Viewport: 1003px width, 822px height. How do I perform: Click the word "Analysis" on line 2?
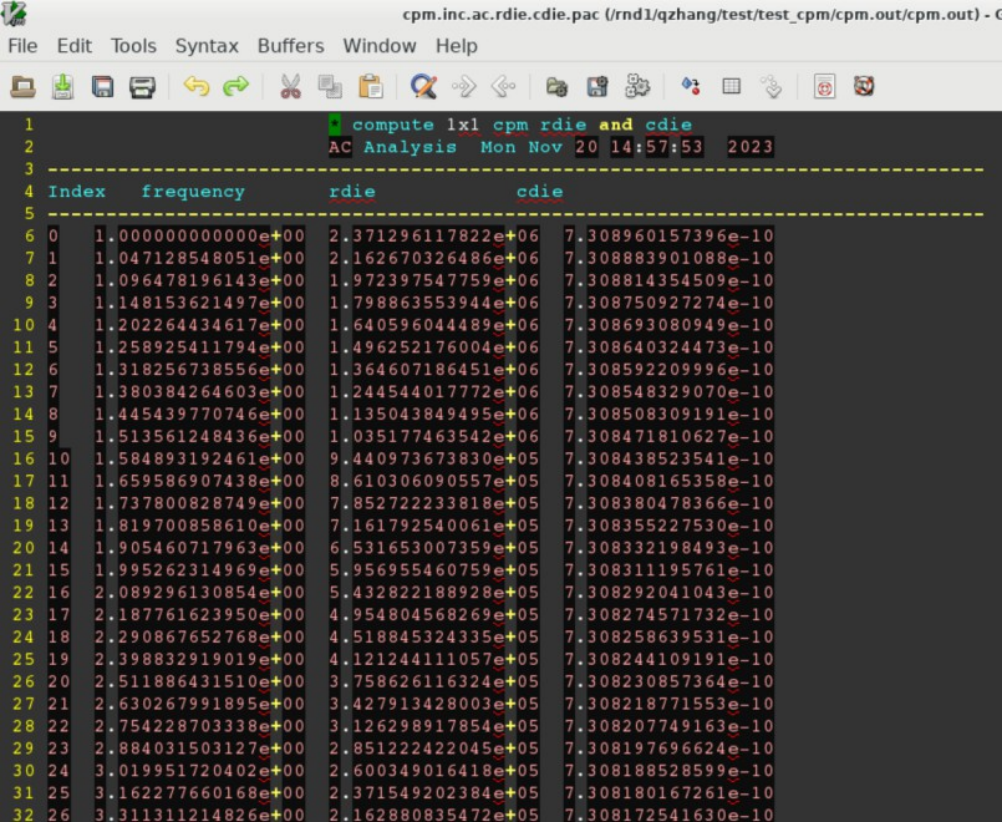click(410, 147)
